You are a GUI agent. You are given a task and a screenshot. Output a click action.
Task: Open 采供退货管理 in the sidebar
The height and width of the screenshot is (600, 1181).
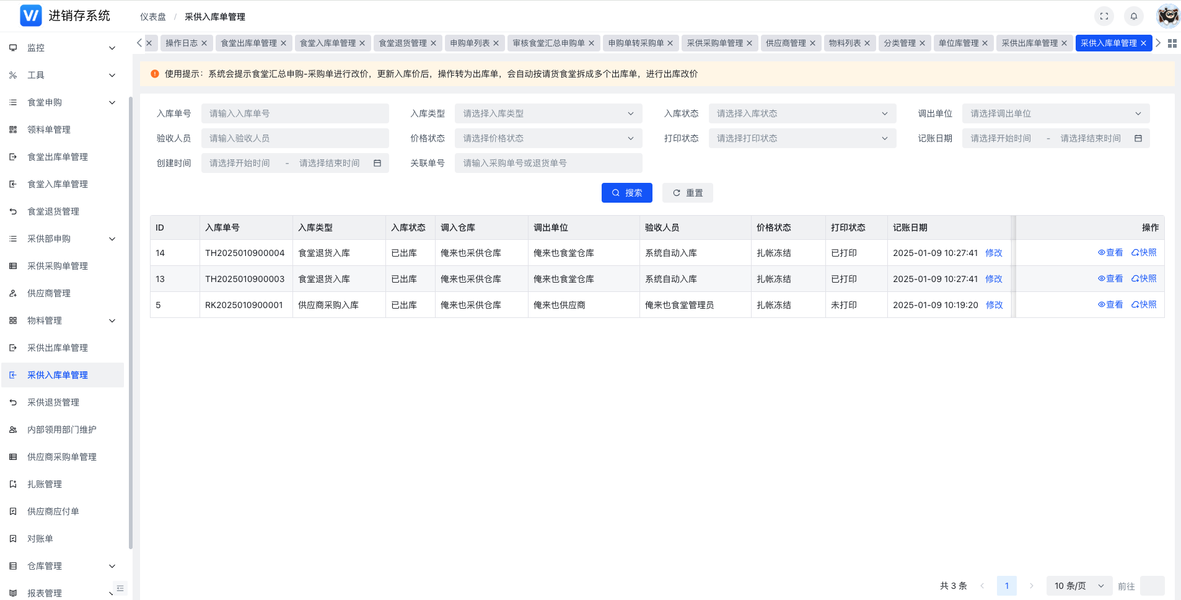[x=62, y=402]
